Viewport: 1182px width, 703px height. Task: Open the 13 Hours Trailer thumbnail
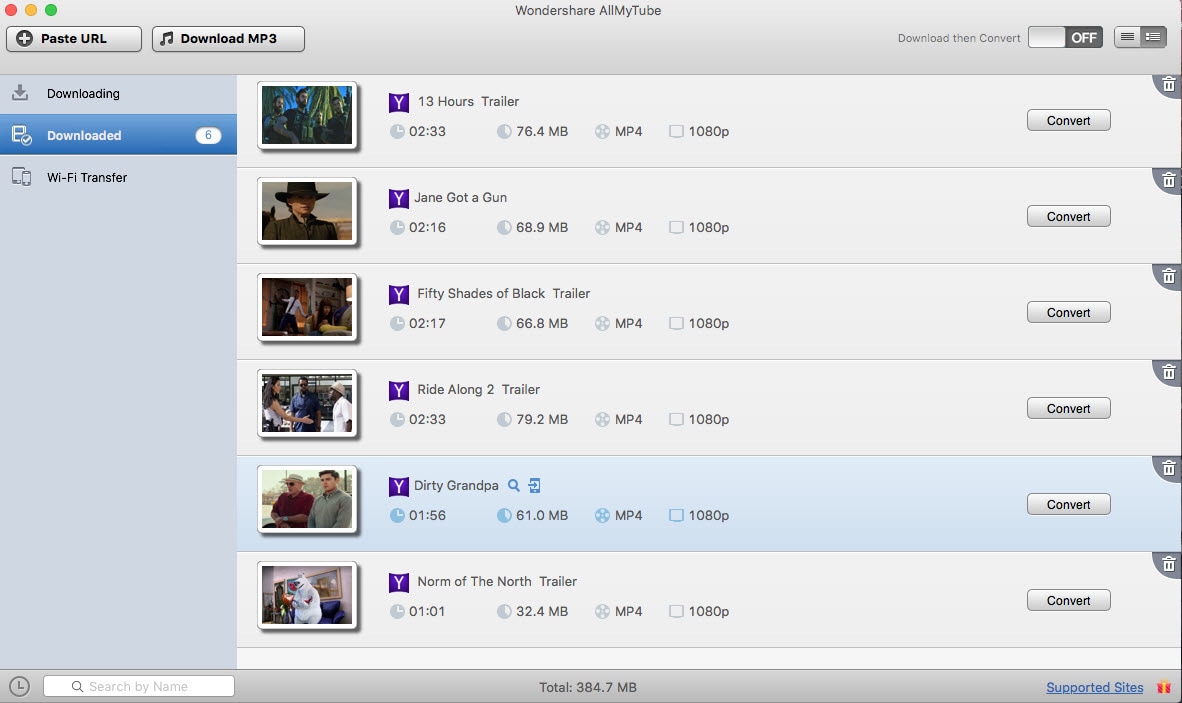pyautogui.click(x=307, y=115)
